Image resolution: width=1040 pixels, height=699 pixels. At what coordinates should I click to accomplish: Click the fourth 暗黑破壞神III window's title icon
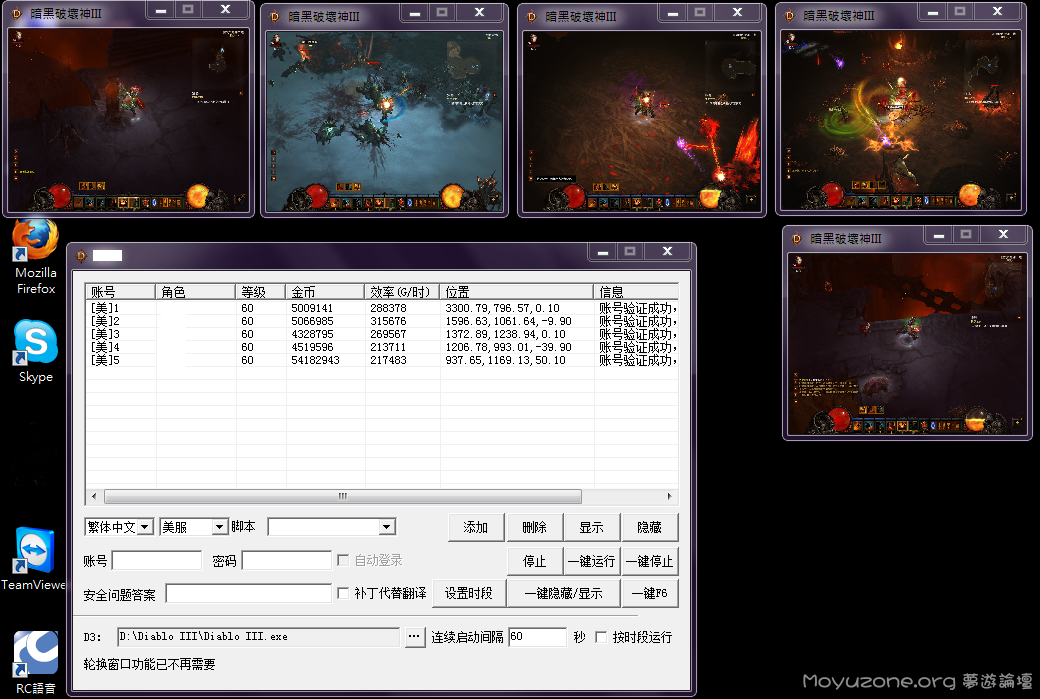(789, 15)
